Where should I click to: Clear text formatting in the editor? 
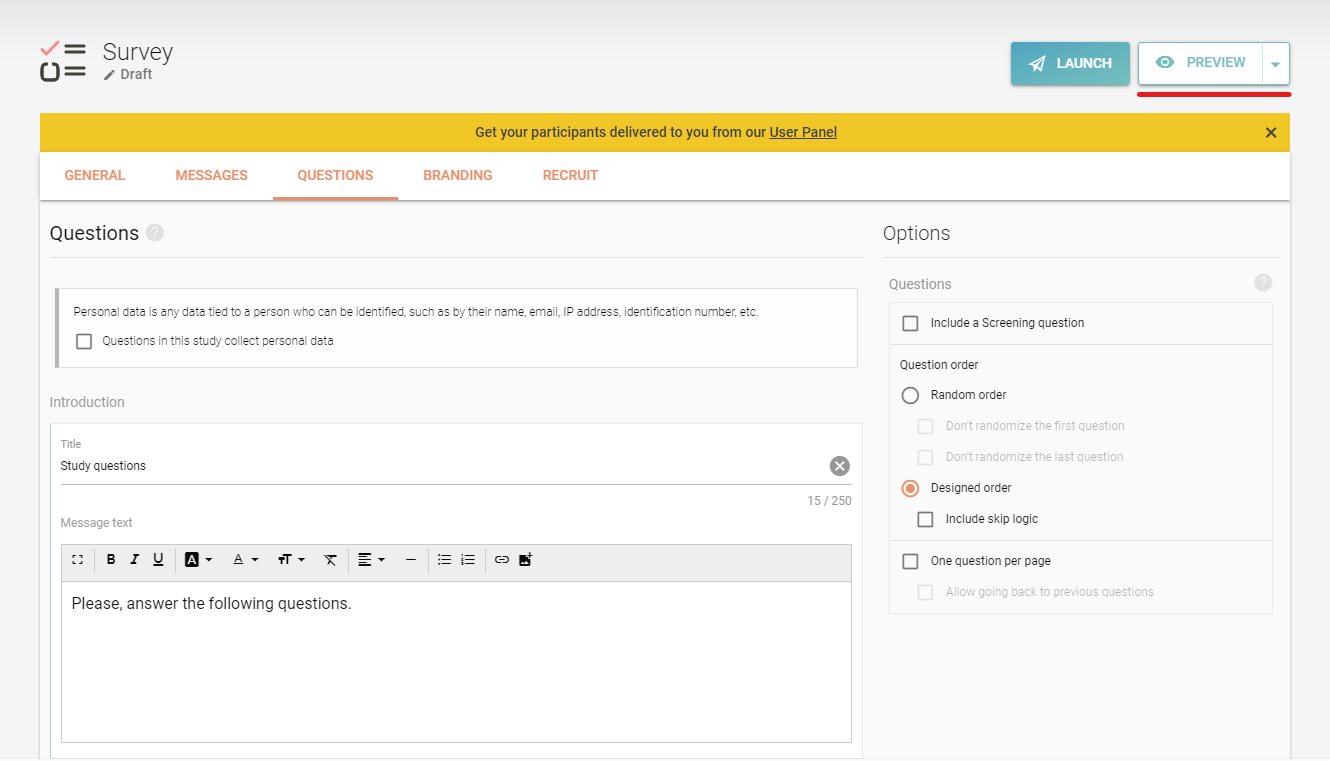pos(330,560)
